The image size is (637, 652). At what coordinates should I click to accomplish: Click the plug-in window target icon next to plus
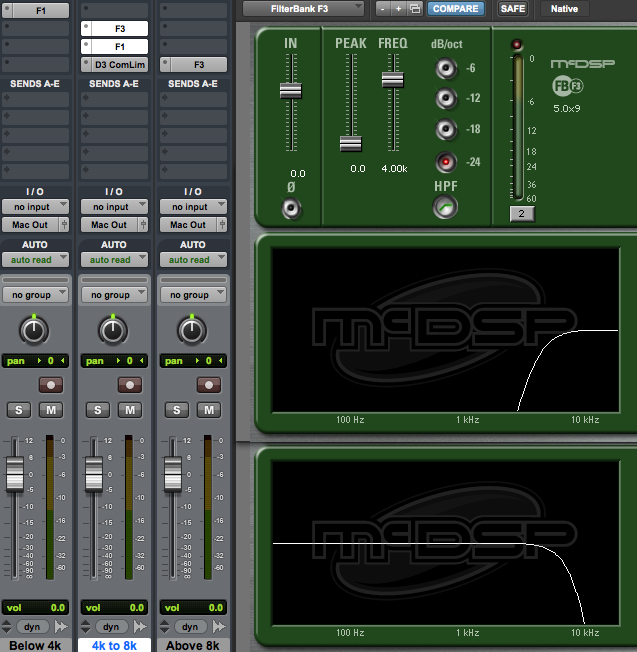point(414,9)
